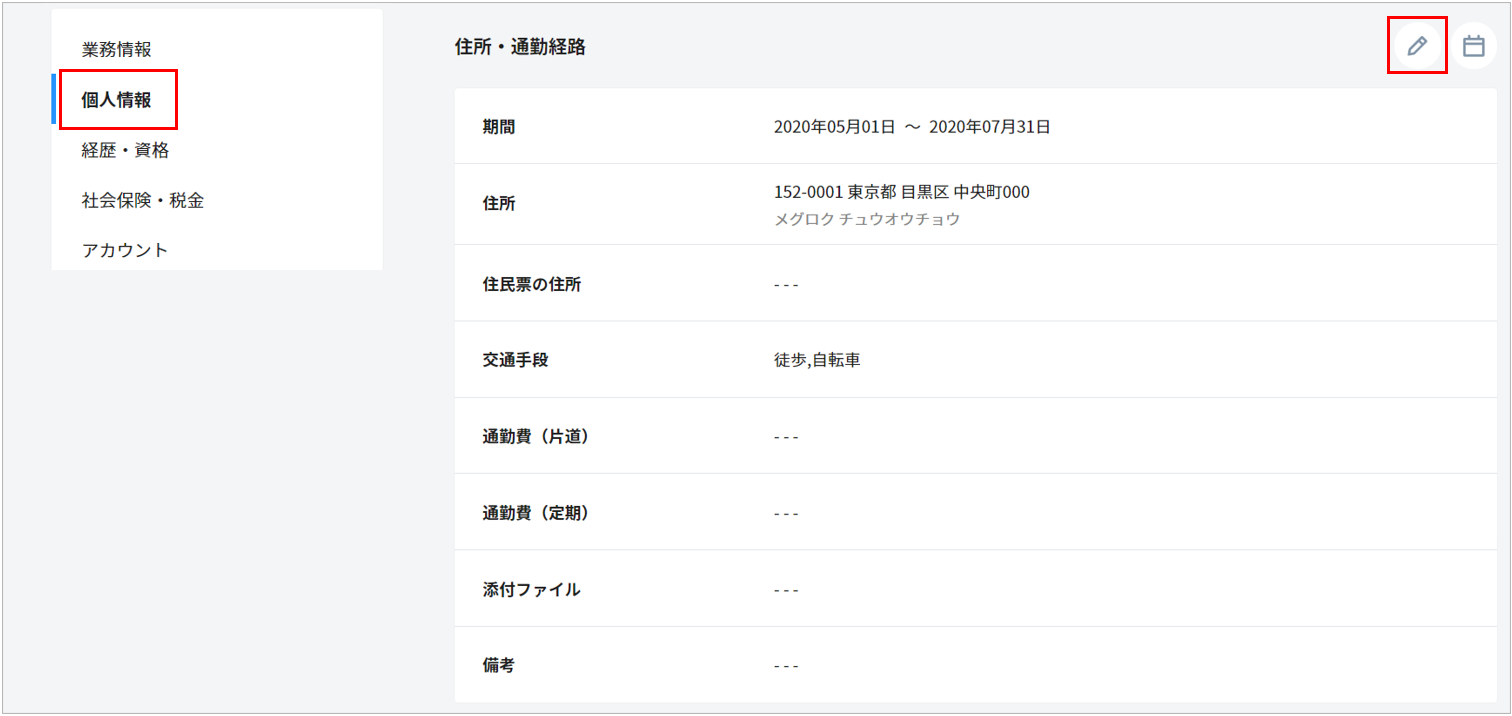Click the 期間 row label
This screenshot has width=1512, height=716.
499,127
